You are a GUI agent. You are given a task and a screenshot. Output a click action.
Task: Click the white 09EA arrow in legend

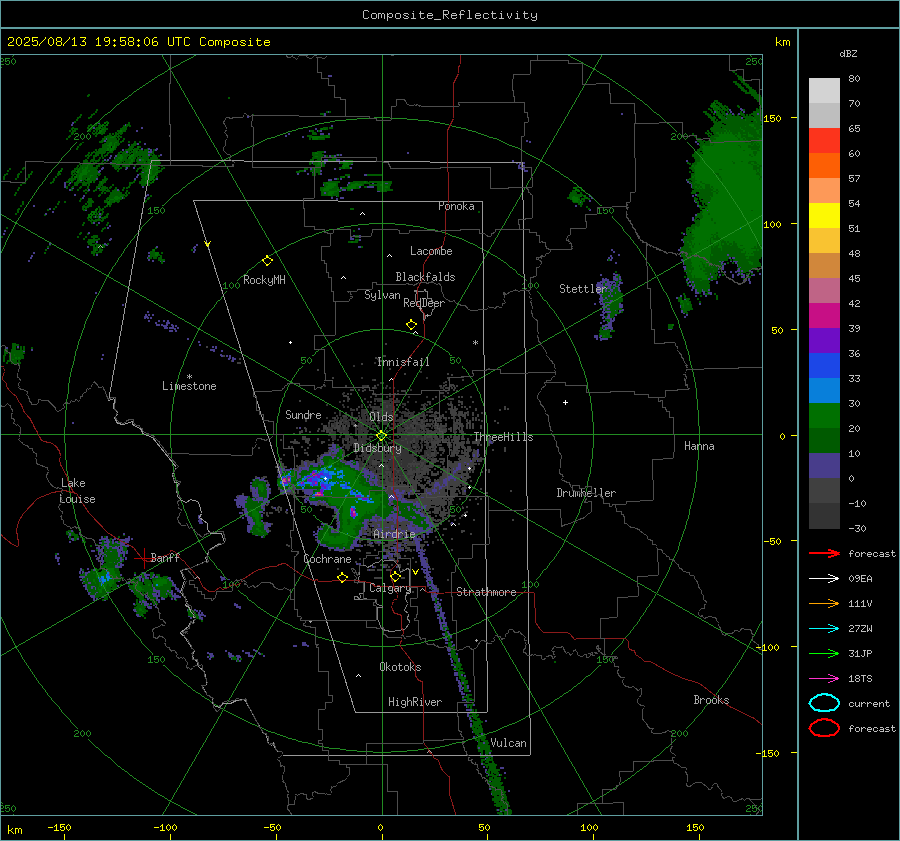point(824,579)
